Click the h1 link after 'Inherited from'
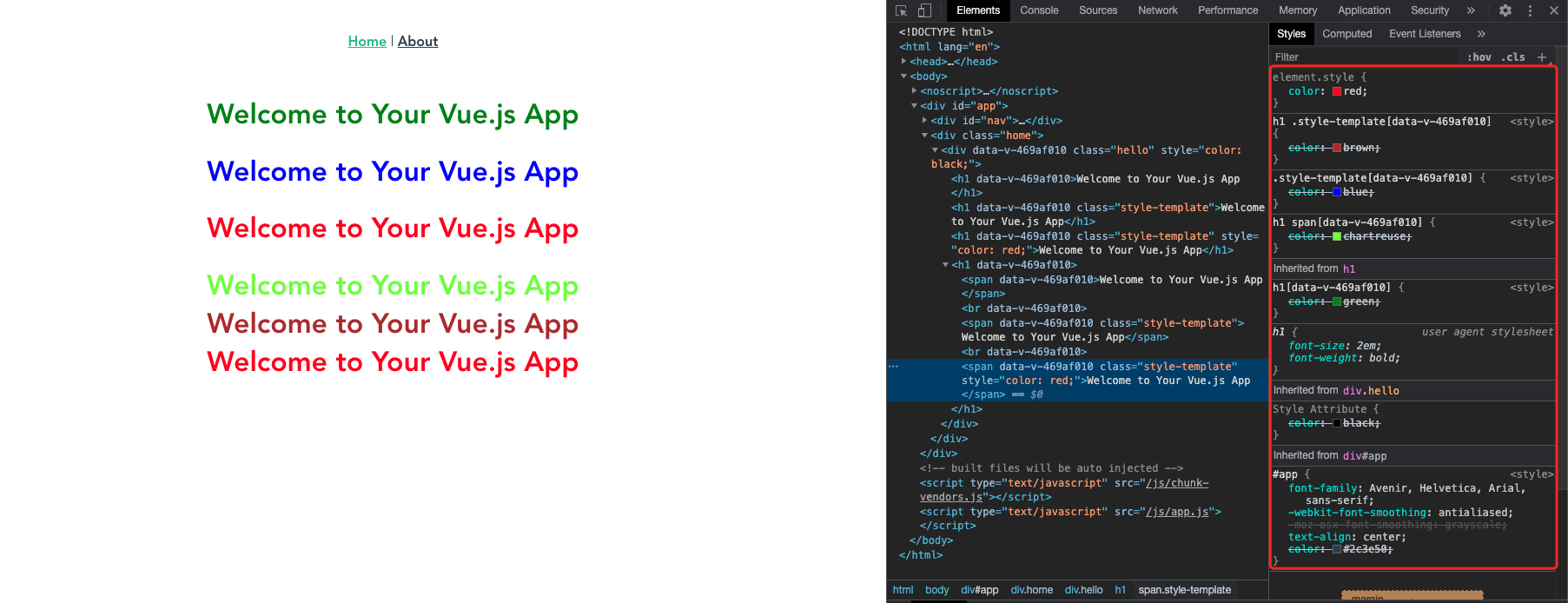The image size is (1568, 603). (1349, 269)
